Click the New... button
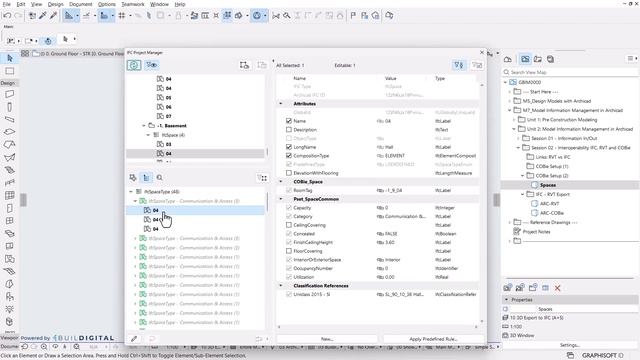Image resolution: width=640 pixels, height=360 pixels. coord(327,339)
